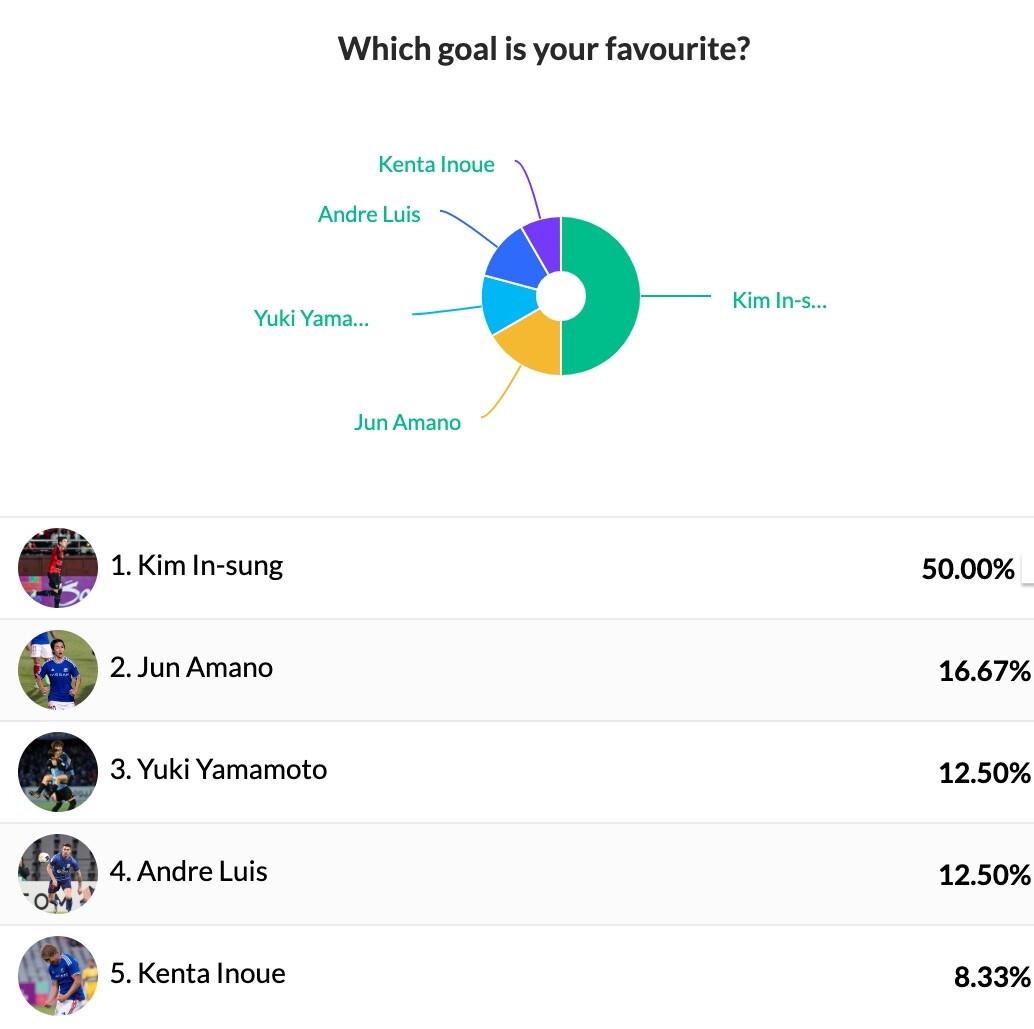Screen dimensions: 1034x1029
Task: Click Andre Luis's avatar thumbnail
Action: [x=58, y=874]
